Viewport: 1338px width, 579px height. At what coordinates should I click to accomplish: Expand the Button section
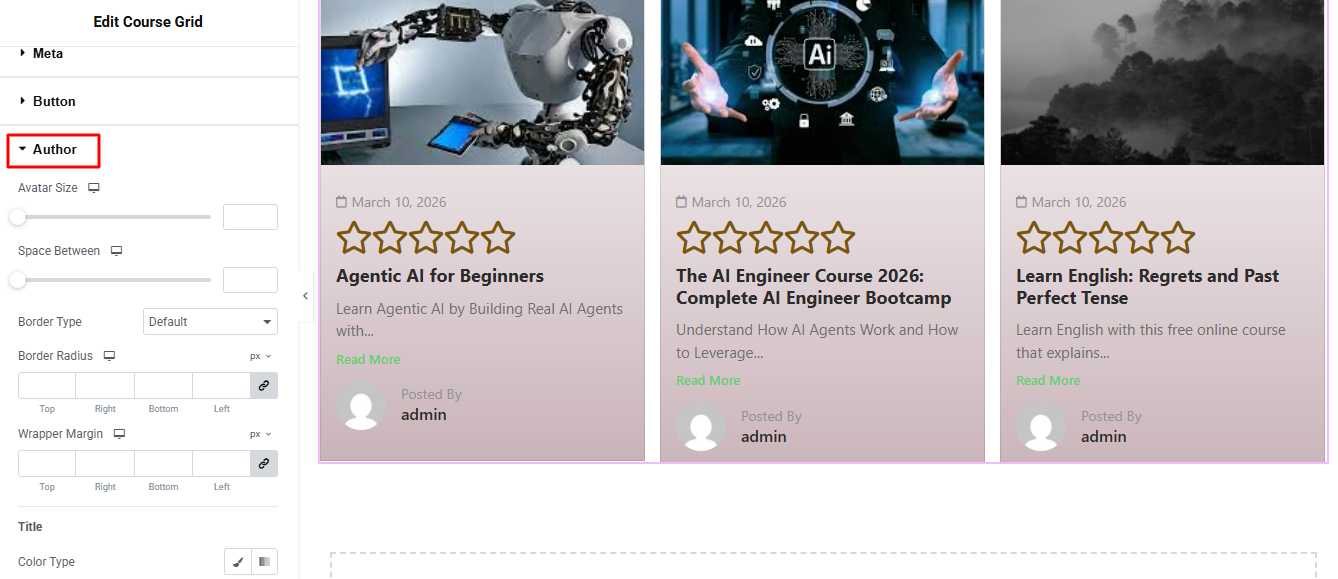click(x=54, y=102)
